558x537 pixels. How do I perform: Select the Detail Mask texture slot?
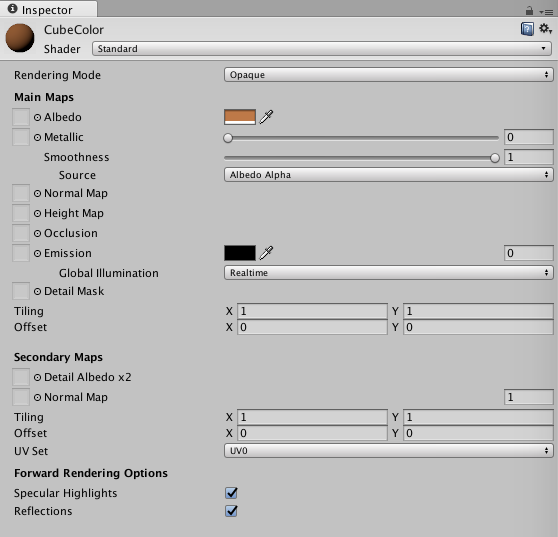(x=21, y=291)
